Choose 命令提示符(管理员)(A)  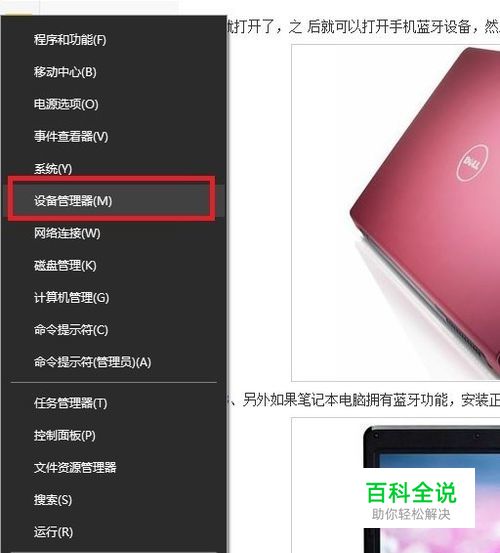(113, 362)
